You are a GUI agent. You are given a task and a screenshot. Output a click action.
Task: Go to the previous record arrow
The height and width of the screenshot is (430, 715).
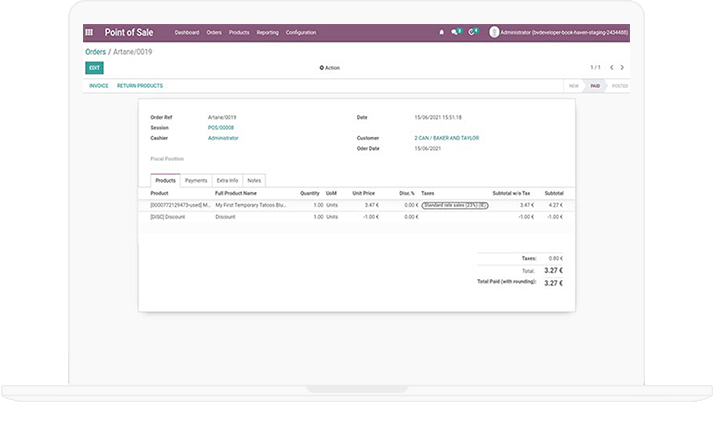click(x=611, y=68)
